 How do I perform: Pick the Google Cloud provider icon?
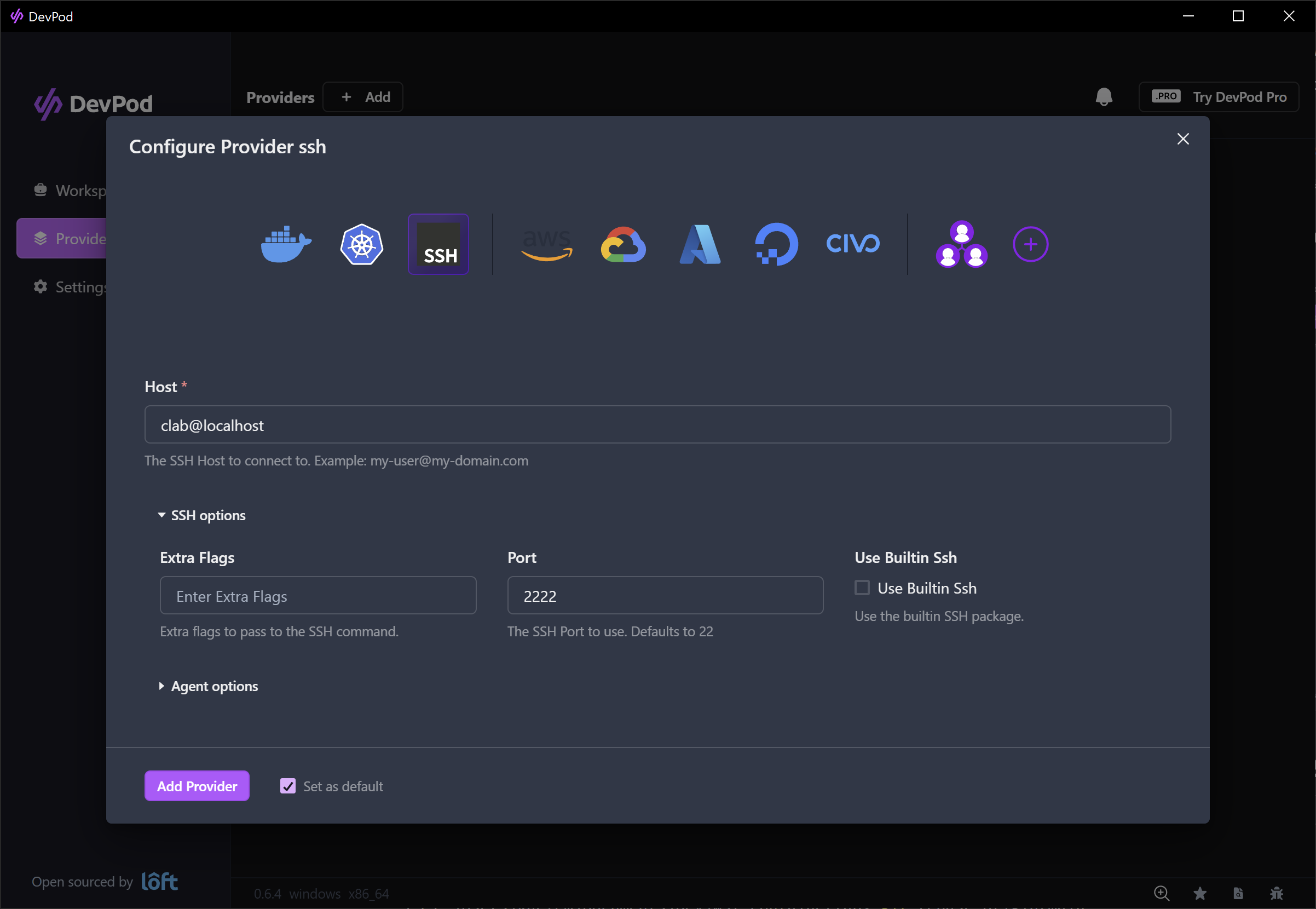[624, 244]
